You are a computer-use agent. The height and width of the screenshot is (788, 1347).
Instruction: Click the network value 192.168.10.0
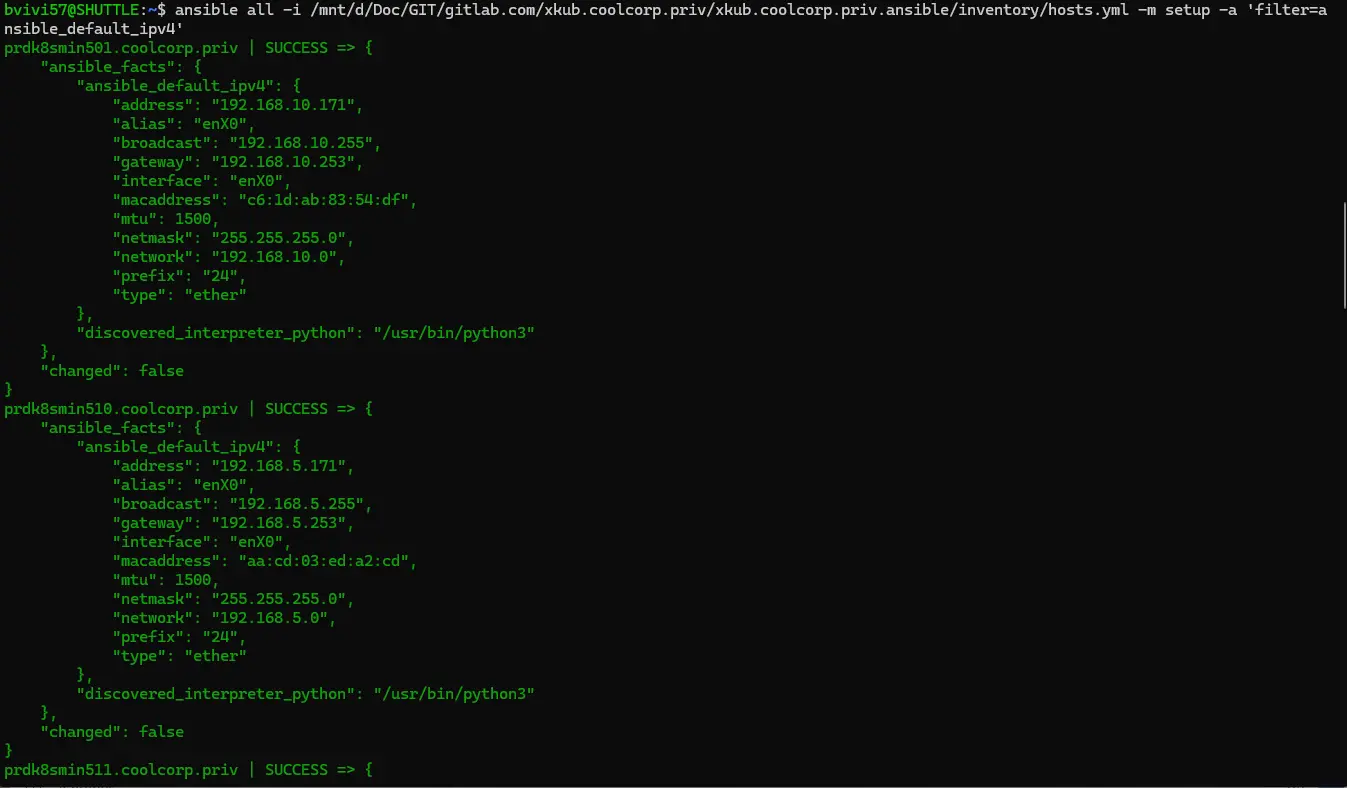click(273, 257)
